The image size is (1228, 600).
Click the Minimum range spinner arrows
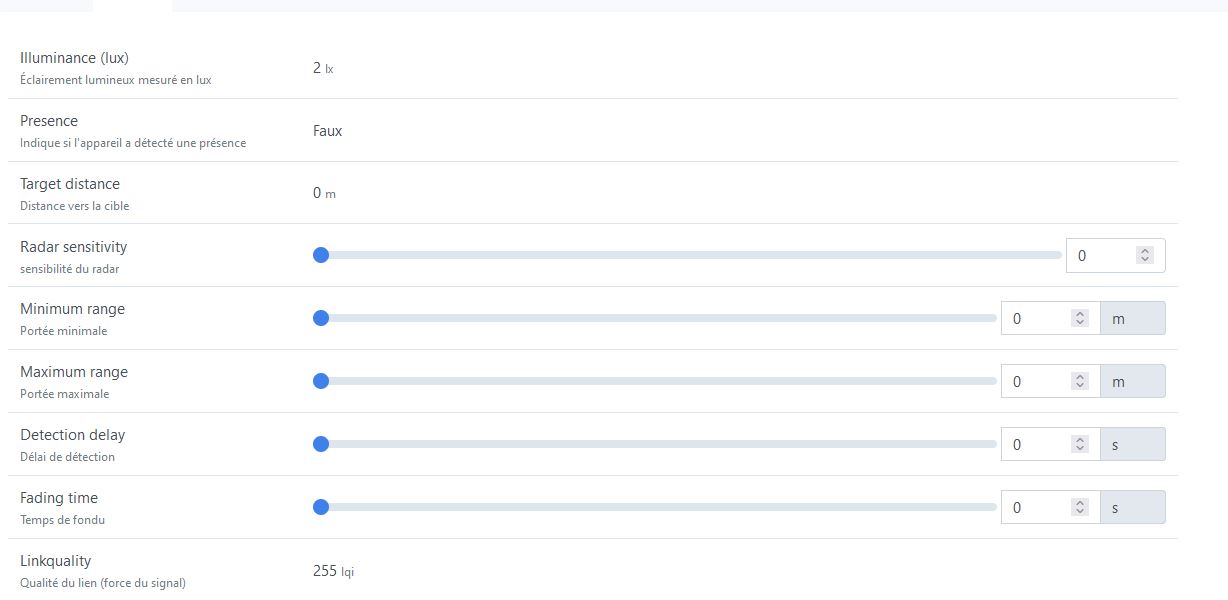pyautogui.click(x=1080, y=318)
